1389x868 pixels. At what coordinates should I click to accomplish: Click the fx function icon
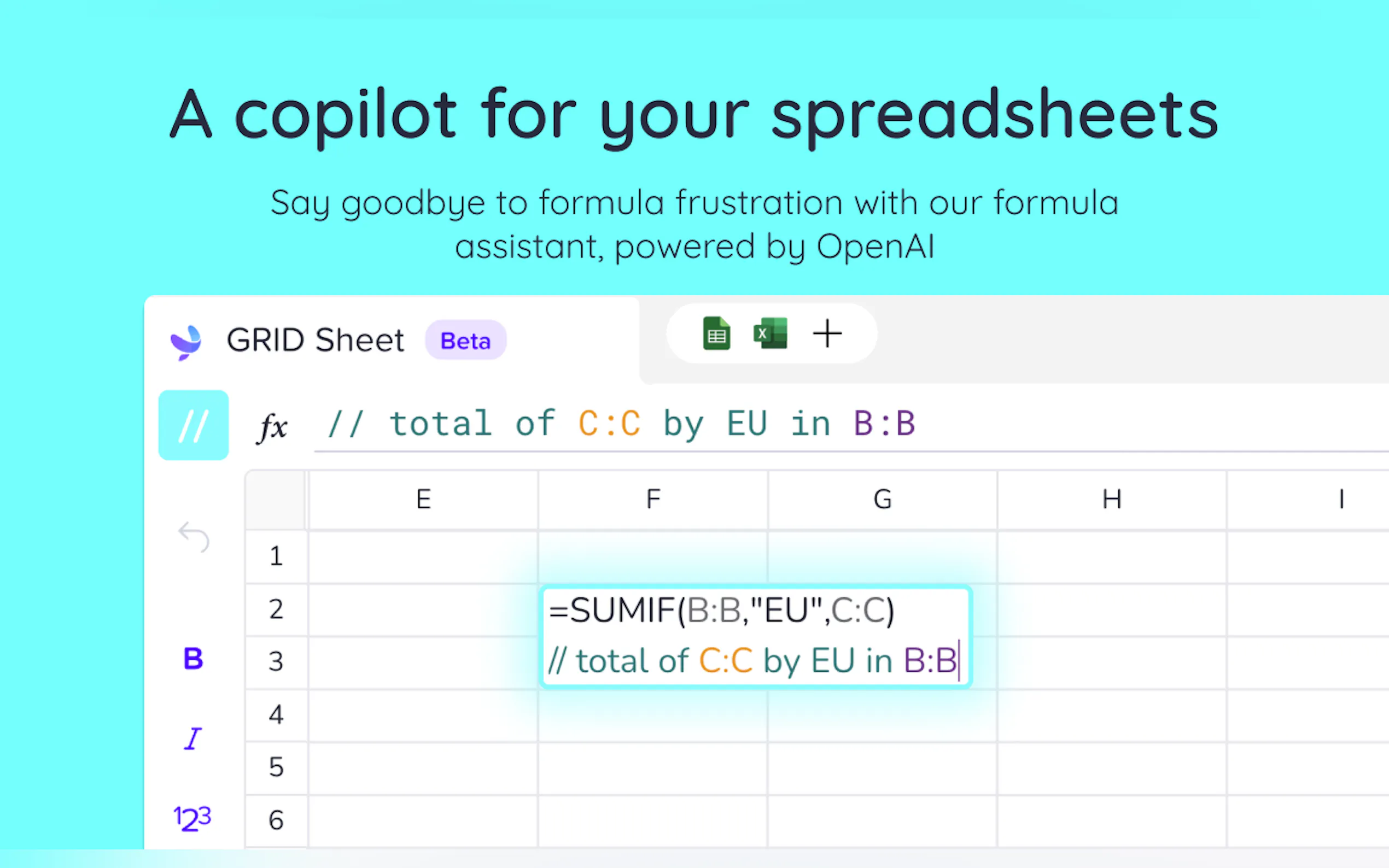tap(272, 426)
